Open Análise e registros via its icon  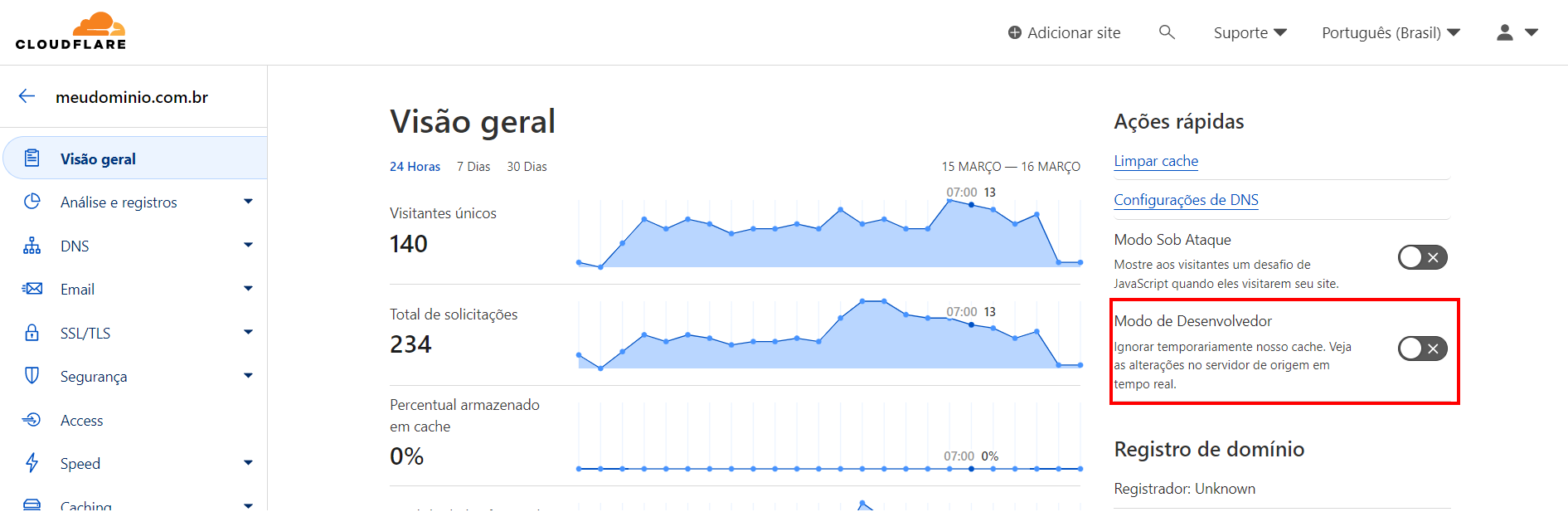(x=32, y=201)
